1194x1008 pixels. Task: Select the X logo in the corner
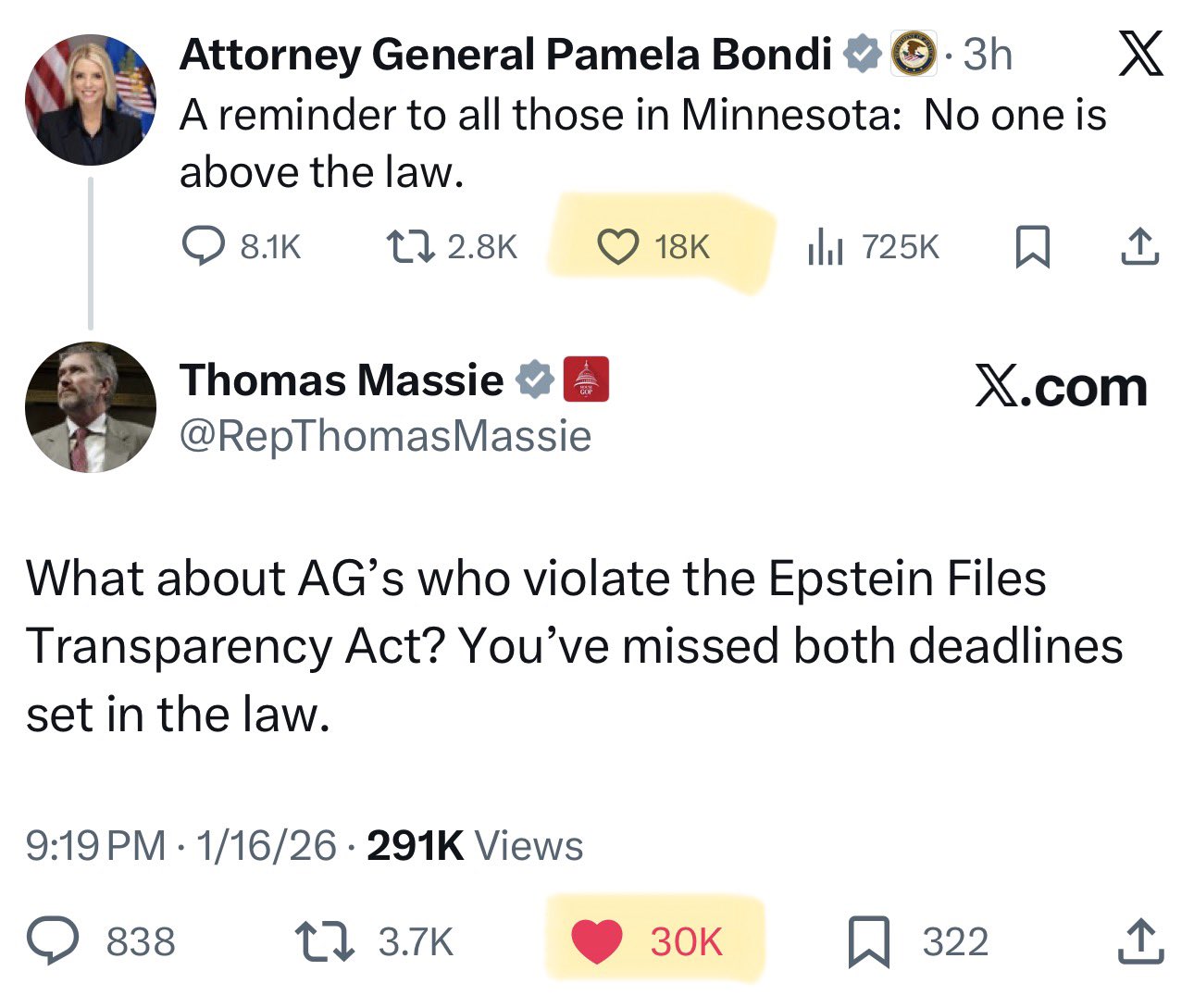1140,53
